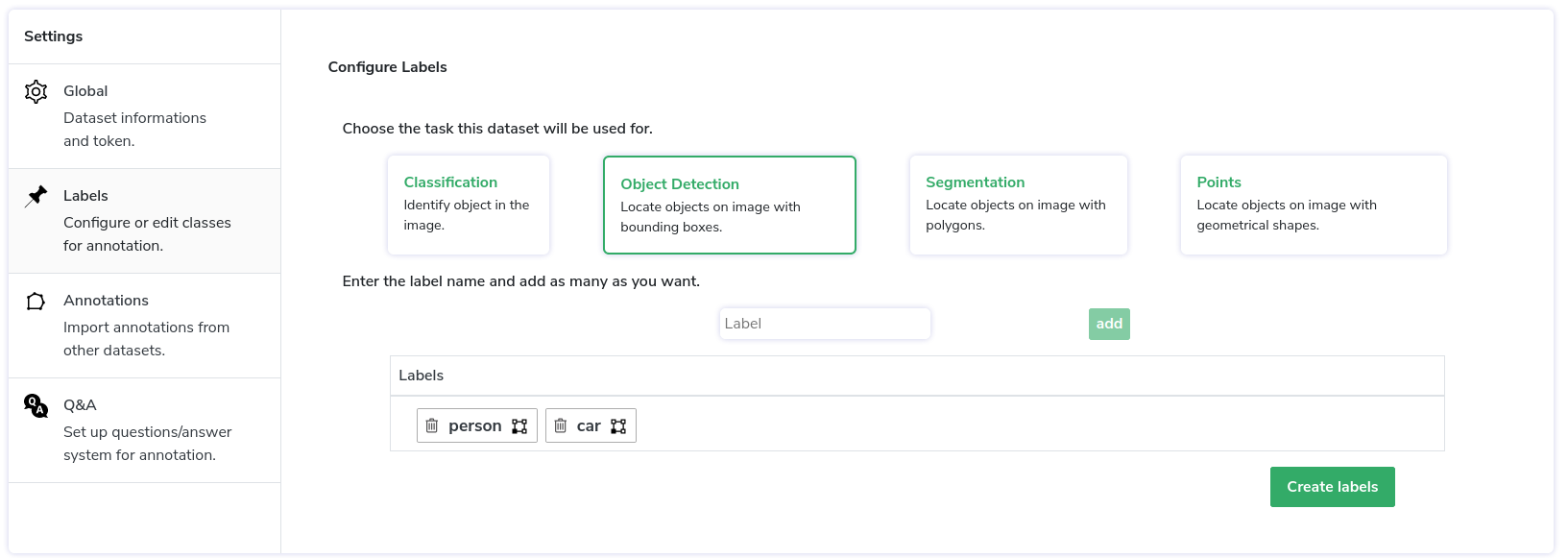1568x558 pixels.
Task: Delete the car label via trash icon
Action: tap(561, 425)
